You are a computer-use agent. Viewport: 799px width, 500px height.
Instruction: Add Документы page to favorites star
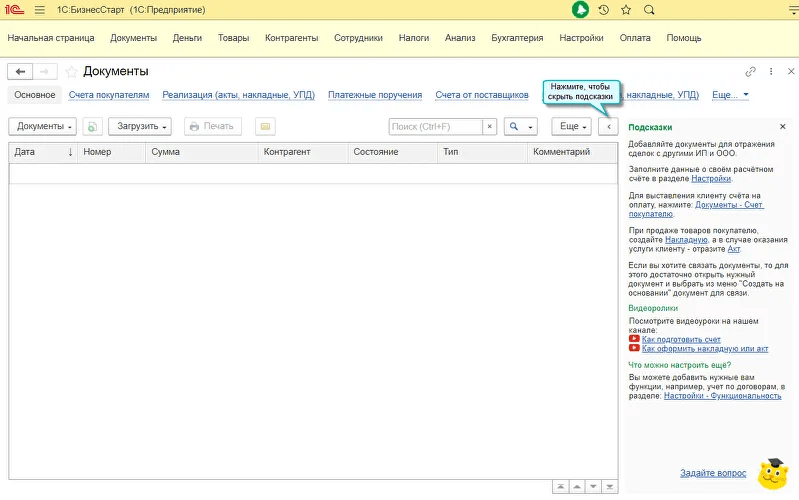click(x=71, y=72)
